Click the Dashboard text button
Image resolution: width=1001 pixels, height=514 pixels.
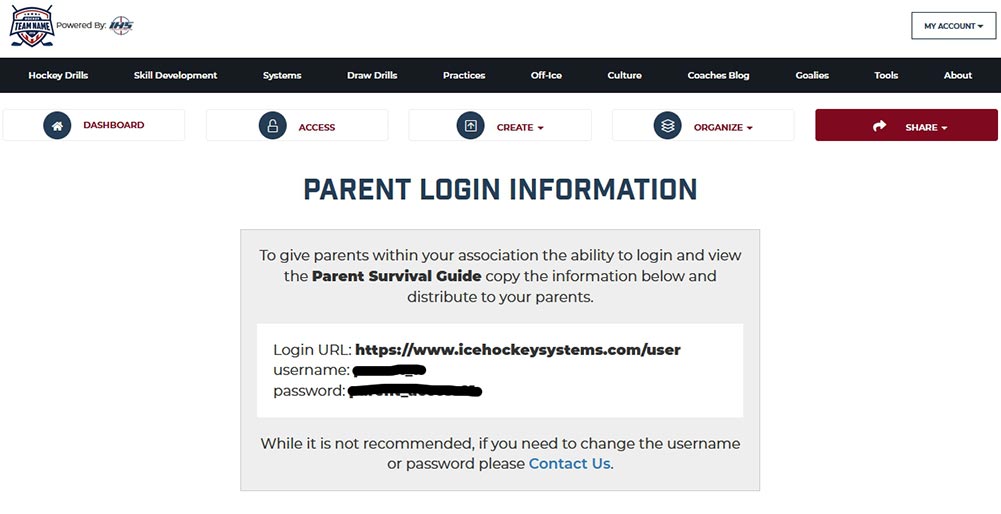(113, 126)
